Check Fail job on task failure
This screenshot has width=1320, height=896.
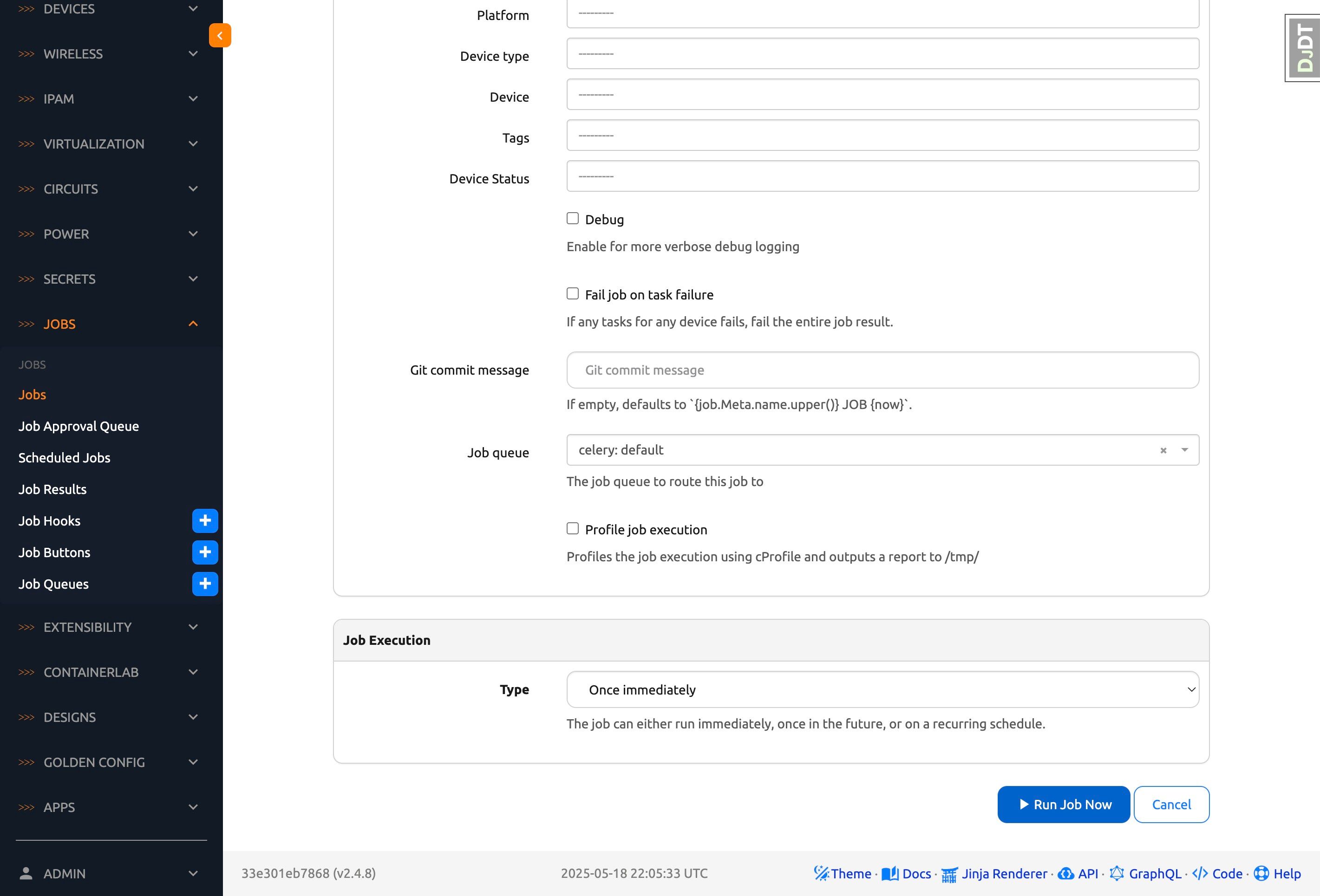coord(573,293)
